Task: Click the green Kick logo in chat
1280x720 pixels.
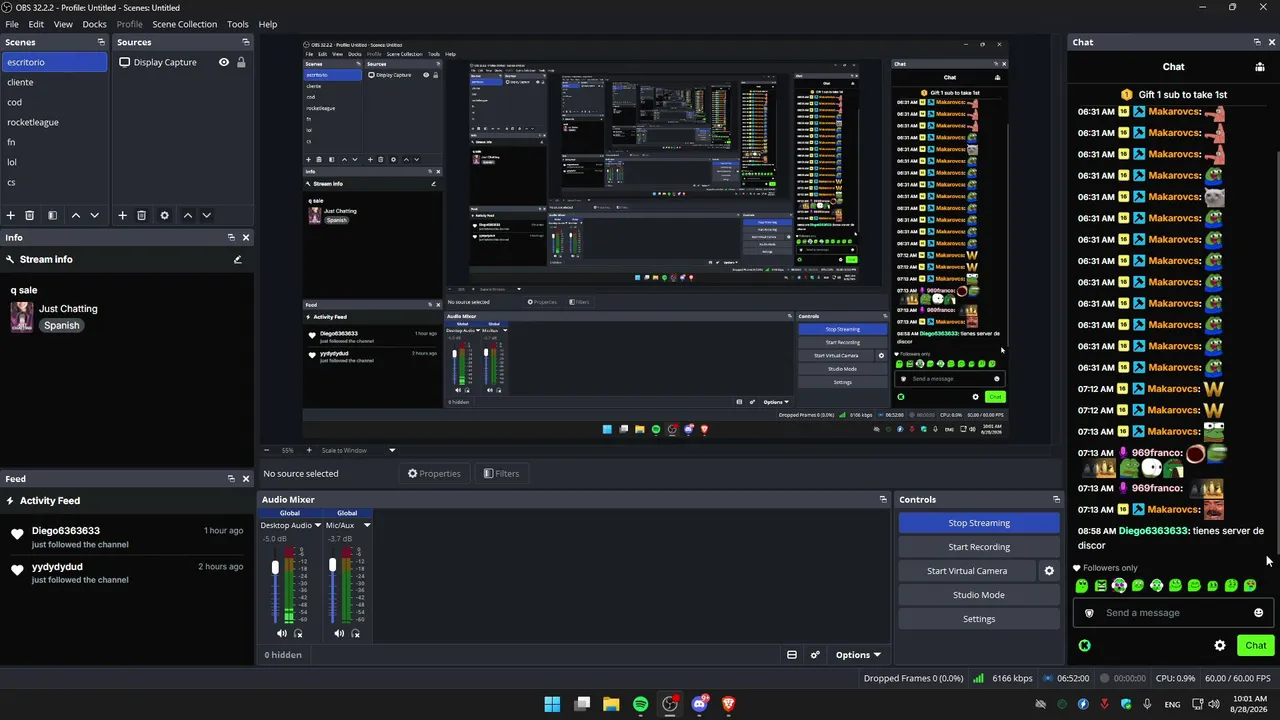Action: pyautogui.click(x=1085, y=646)
